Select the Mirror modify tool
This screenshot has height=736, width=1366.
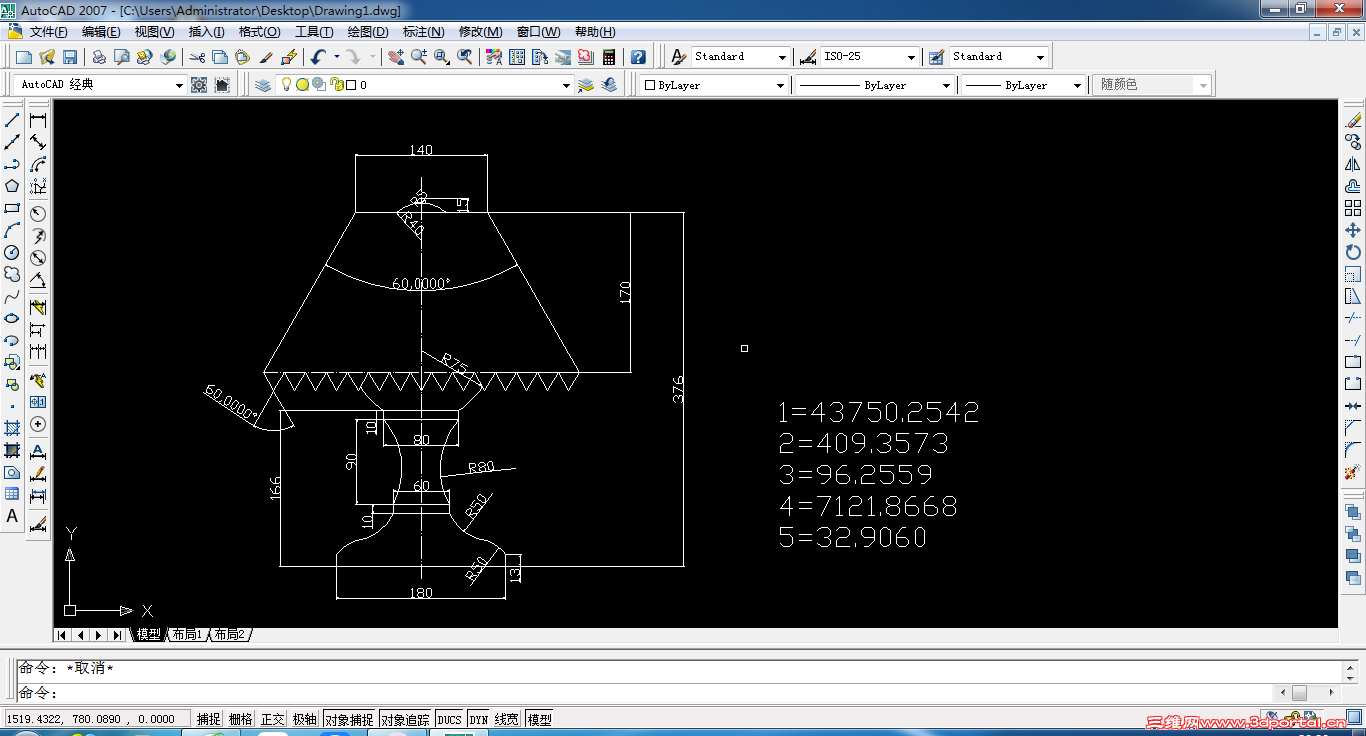click(x=1353, y=164)
